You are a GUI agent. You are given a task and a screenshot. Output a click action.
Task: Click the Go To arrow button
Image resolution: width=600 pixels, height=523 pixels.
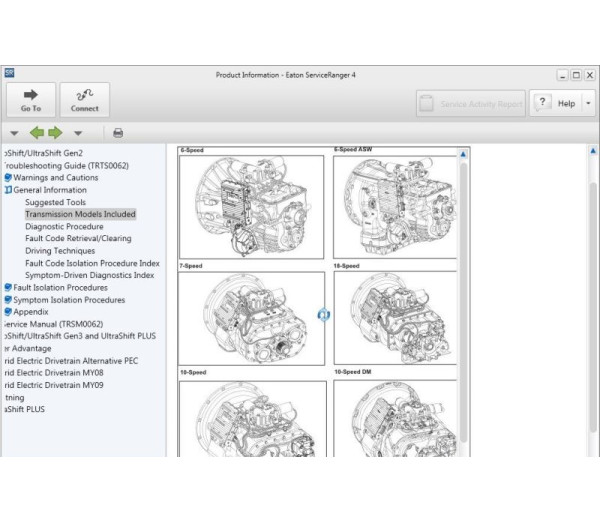tap(31, 100)
